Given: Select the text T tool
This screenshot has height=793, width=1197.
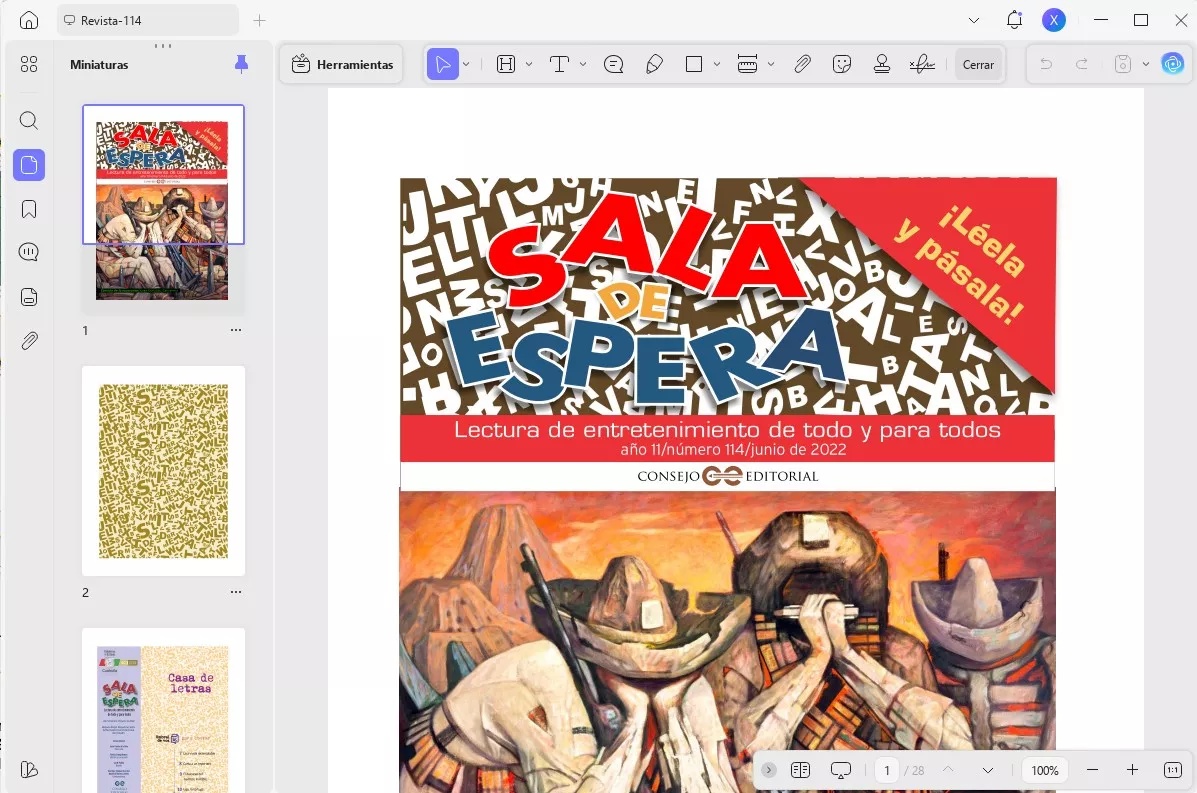Looking at the screenshot, I should point(560,65).
